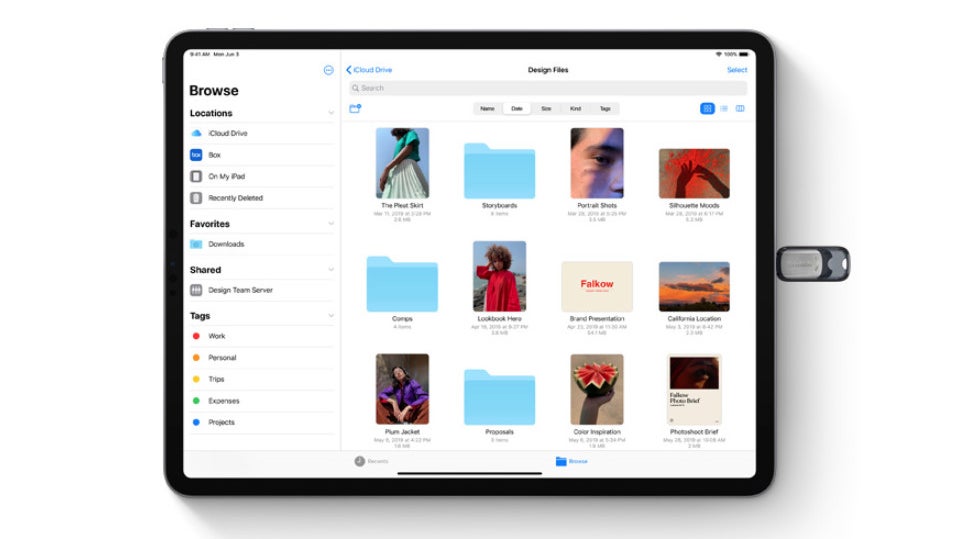
Task: Sort files by Date
Action: tap(517, 109)
